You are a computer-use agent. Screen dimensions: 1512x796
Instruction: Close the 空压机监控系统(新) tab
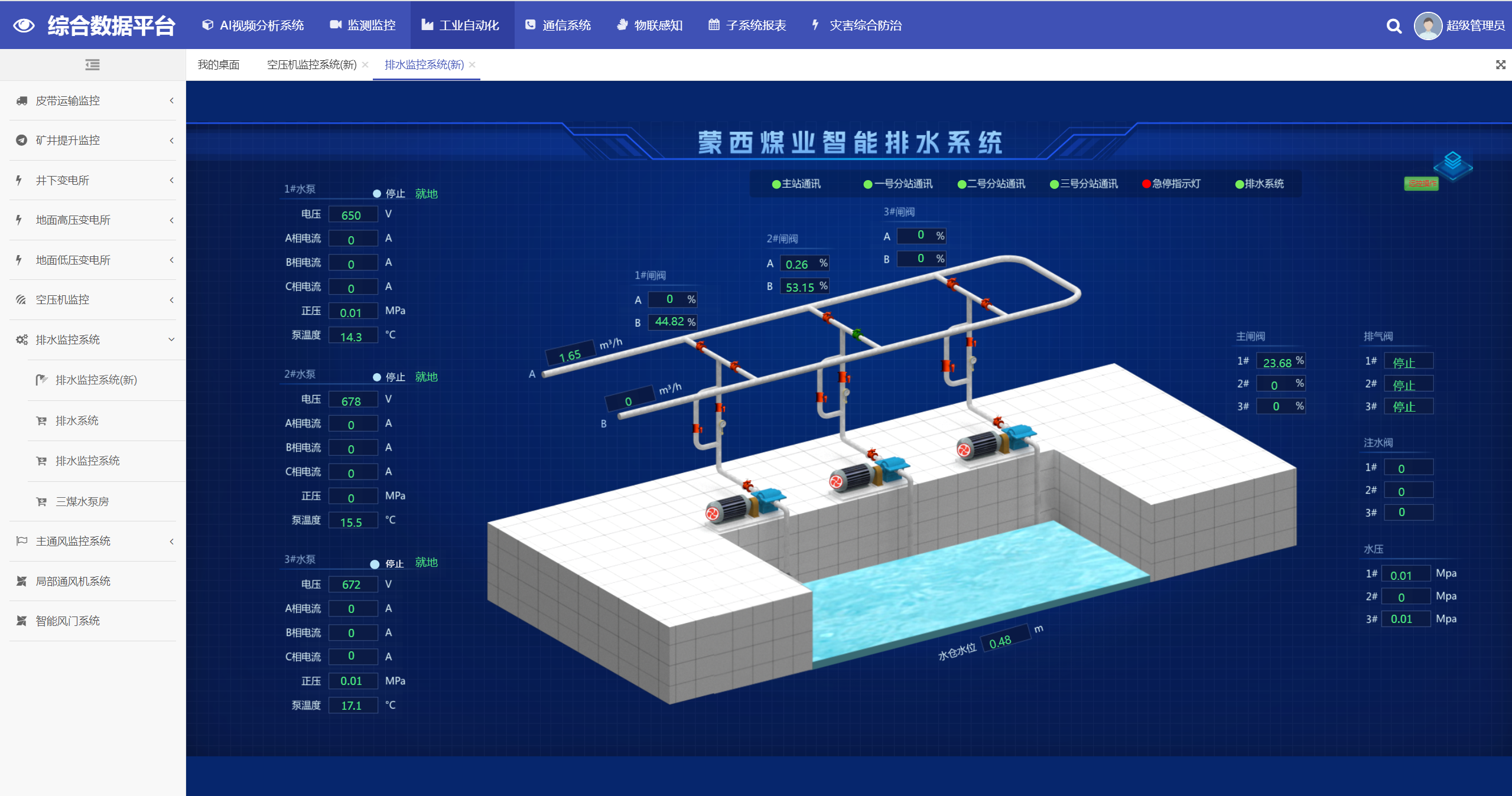coord(365,65)
